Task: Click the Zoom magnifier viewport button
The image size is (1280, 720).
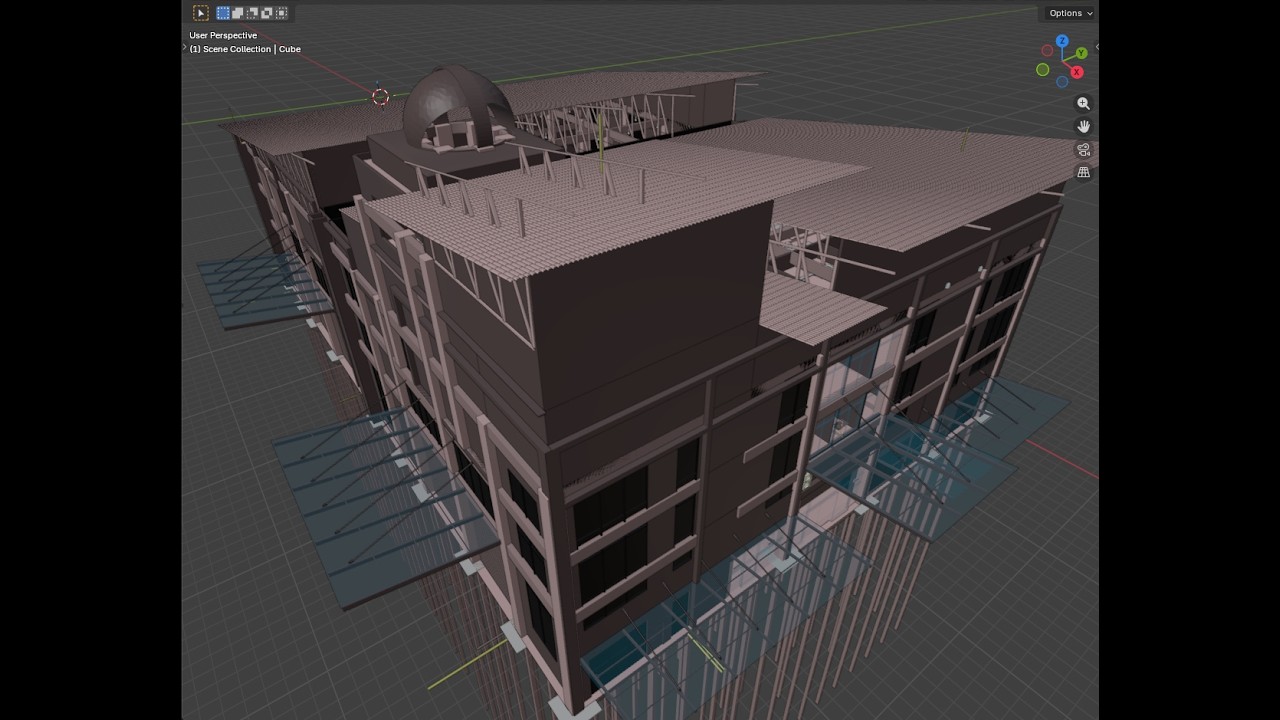Action: pos(1083,104)
